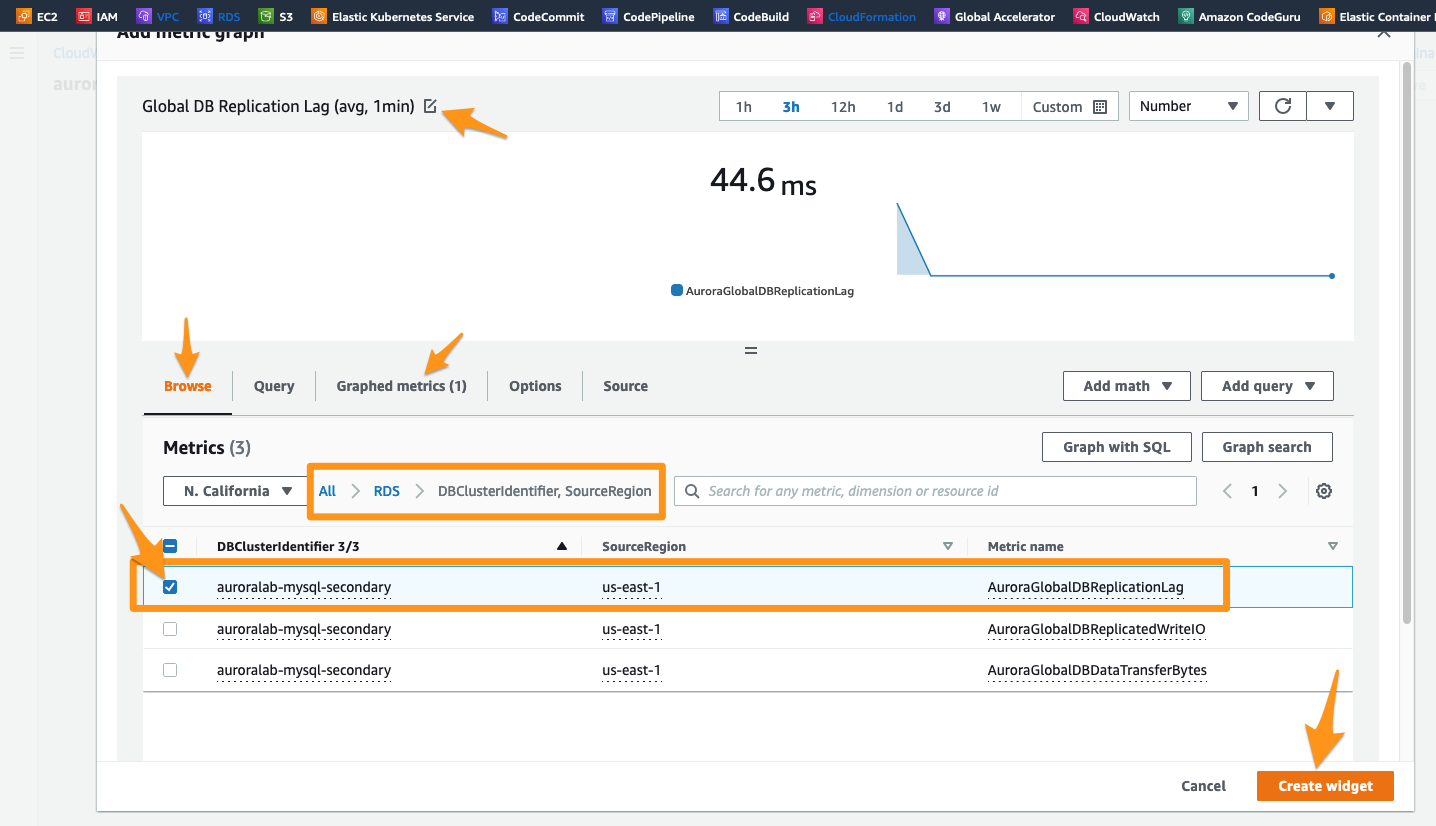The height and width of the screenshot is (826, 1436).
Task: Open the Number widget type dropdown
Action: (1189, 106)
